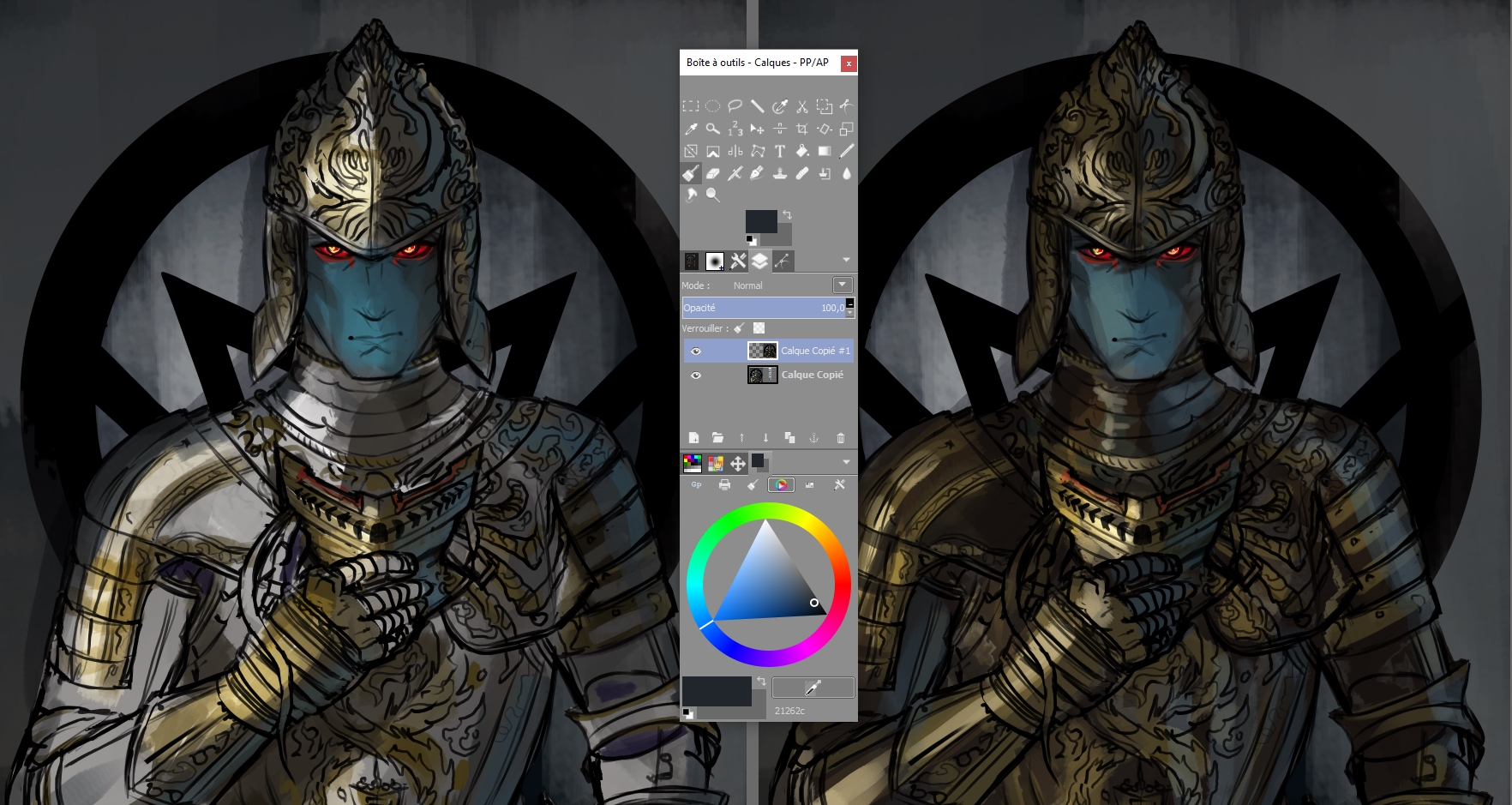Toggle the lock alpha channel checkerboard
This screenshot has width=1512, height=805.
coord(759,328)
